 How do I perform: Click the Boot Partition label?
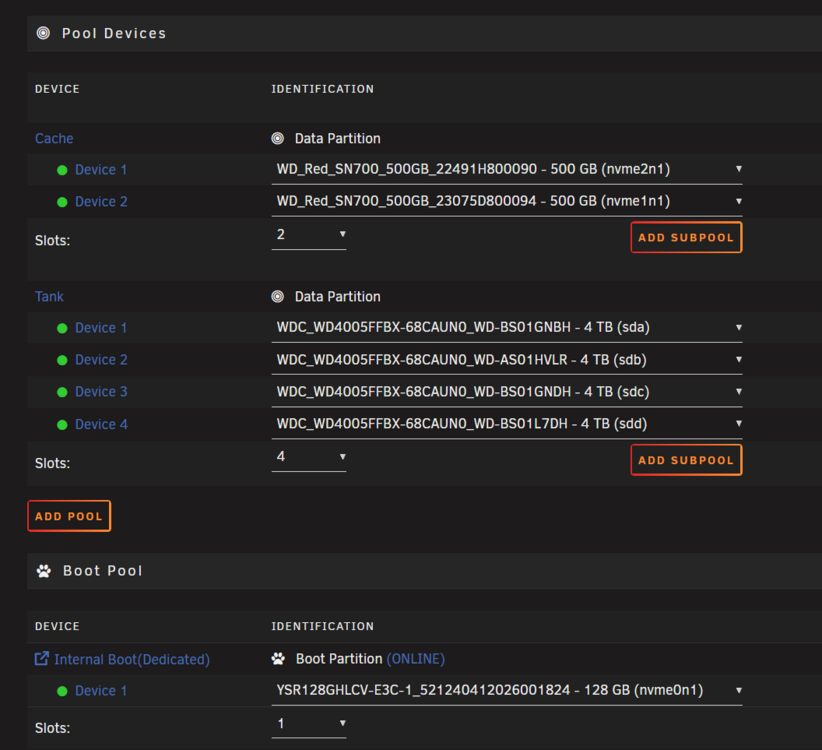339,659
